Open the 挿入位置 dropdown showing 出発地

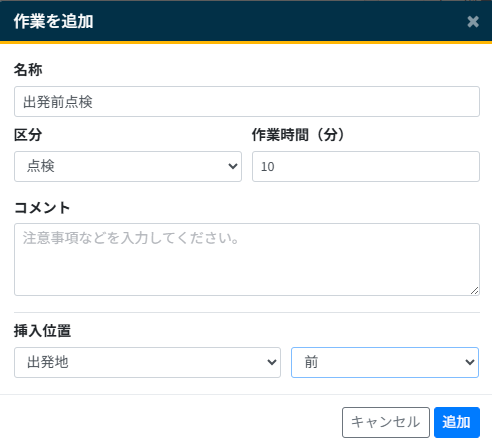[x=147, y=362]
